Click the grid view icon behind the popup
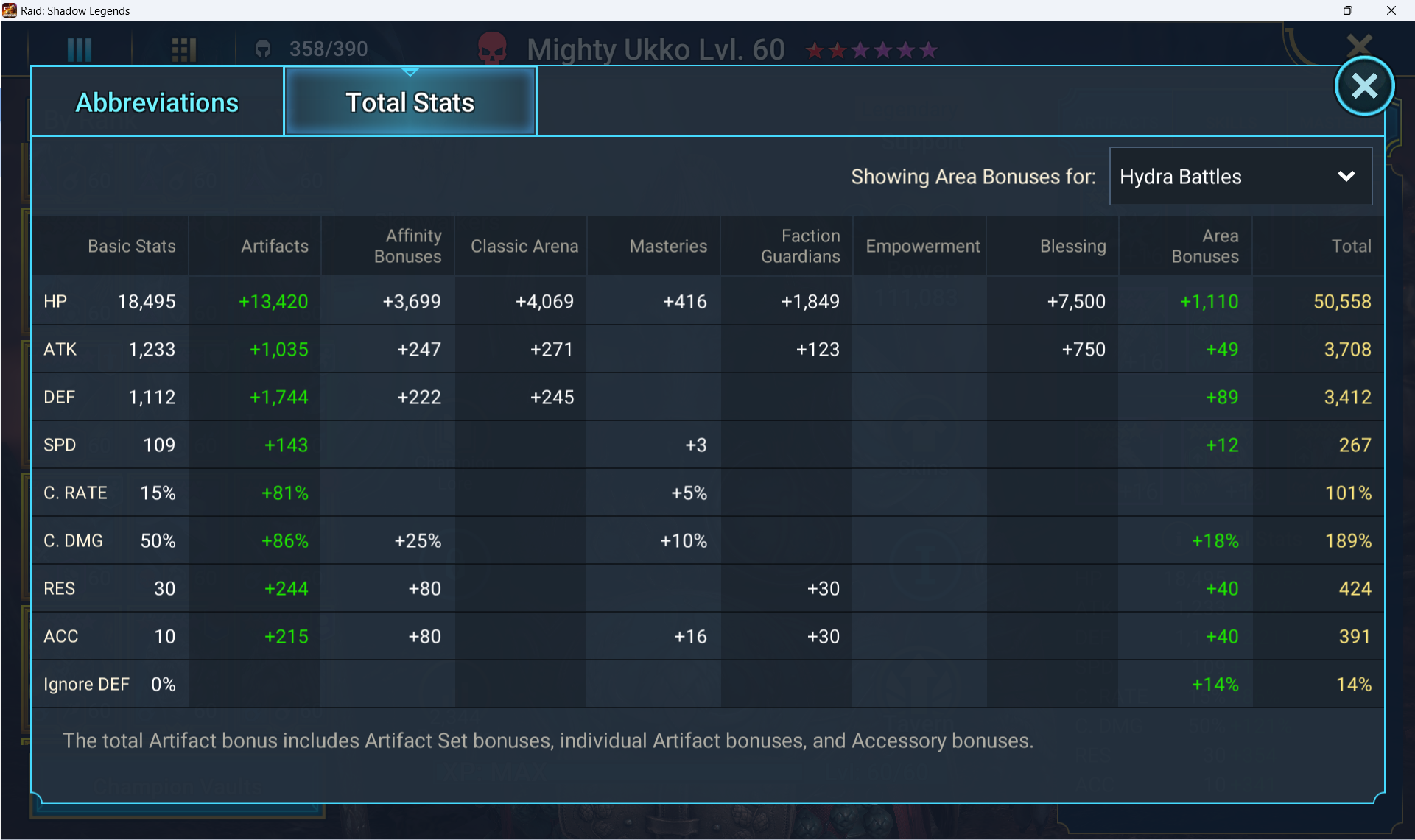This screenshot has height=840, width=1415. (183, 49)
